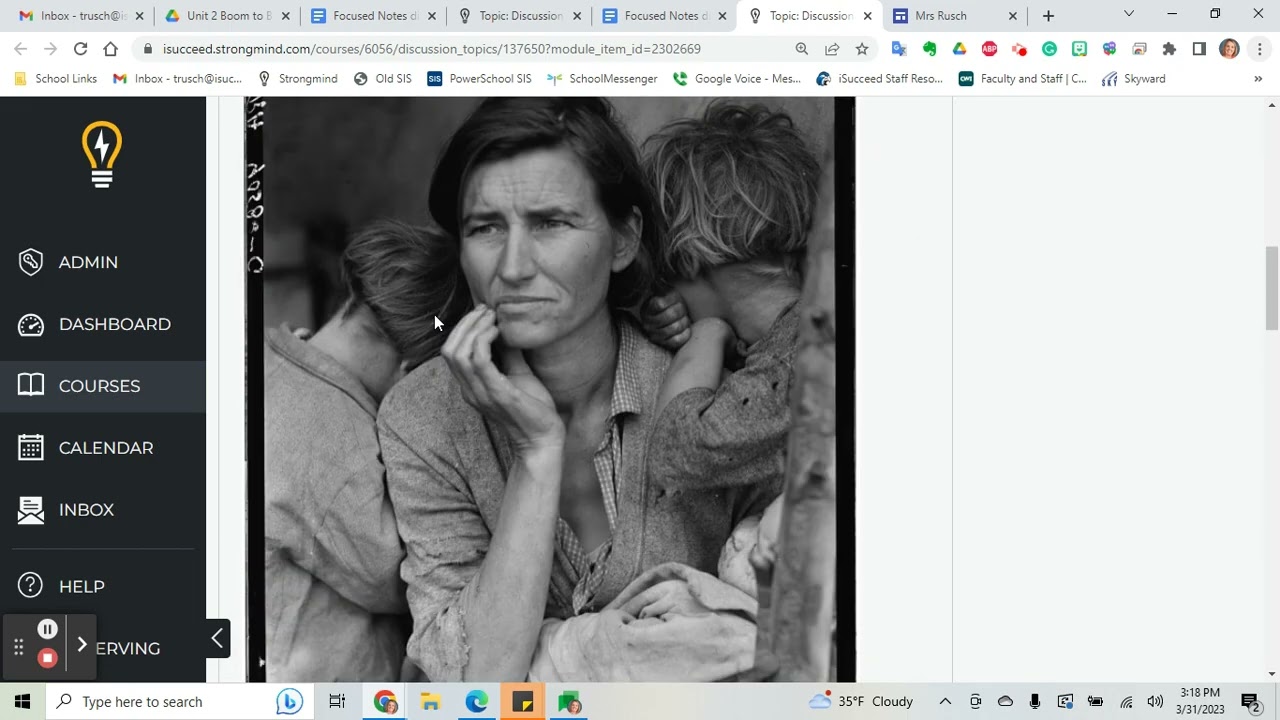Switch to the first Focused Notes tab
The image size is (1280, 720).
pyautogui.click(x=373, y=16)
